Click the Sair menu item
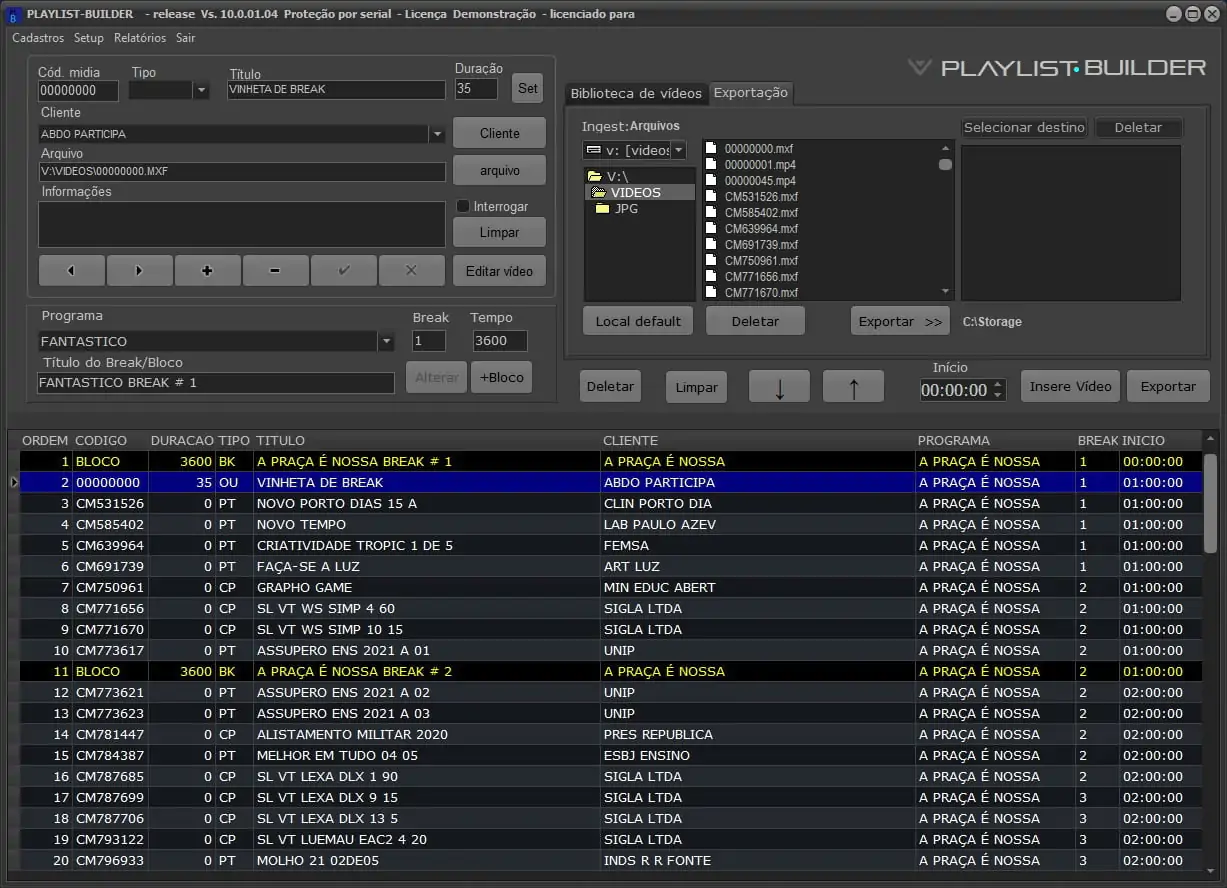This screenshot has height=888, width=1227. (x=186, y=38)
